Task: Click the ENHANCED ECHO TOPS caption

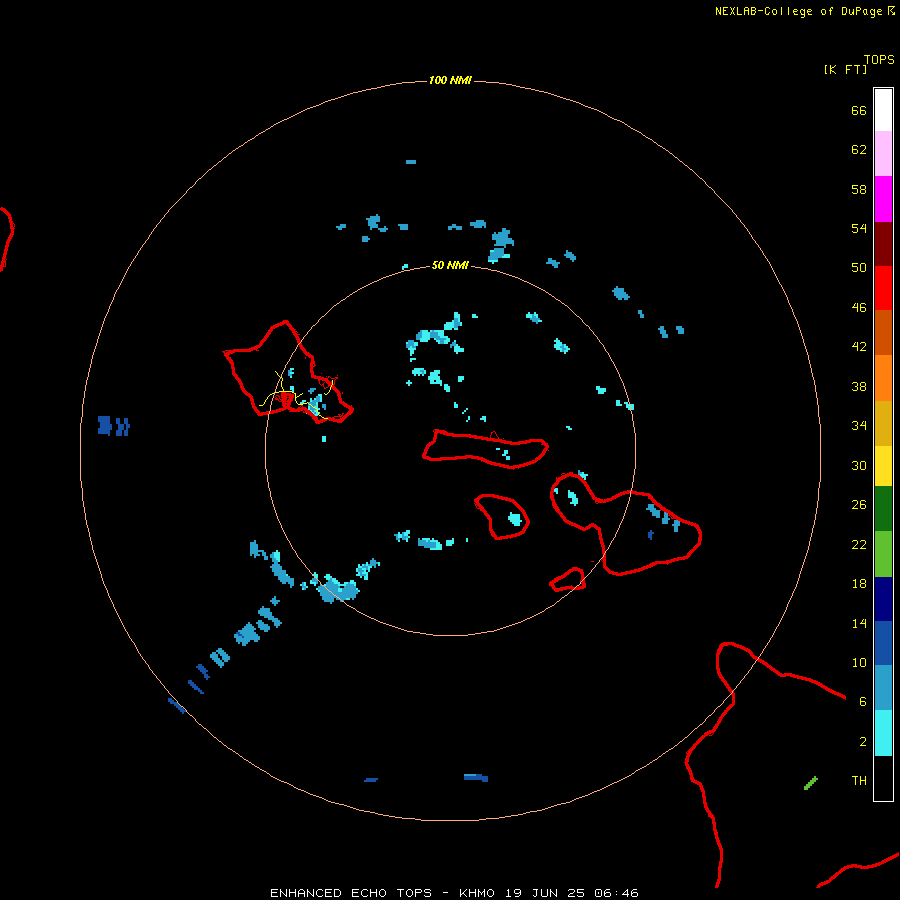Action: pos(351,893)
